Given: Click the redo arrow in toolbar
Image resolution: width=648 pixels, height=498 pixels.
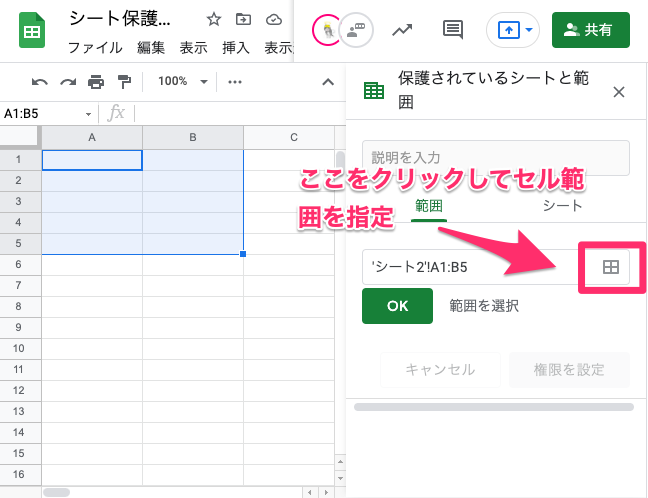Looking at the screenshot, I should [x=68, y=82].
